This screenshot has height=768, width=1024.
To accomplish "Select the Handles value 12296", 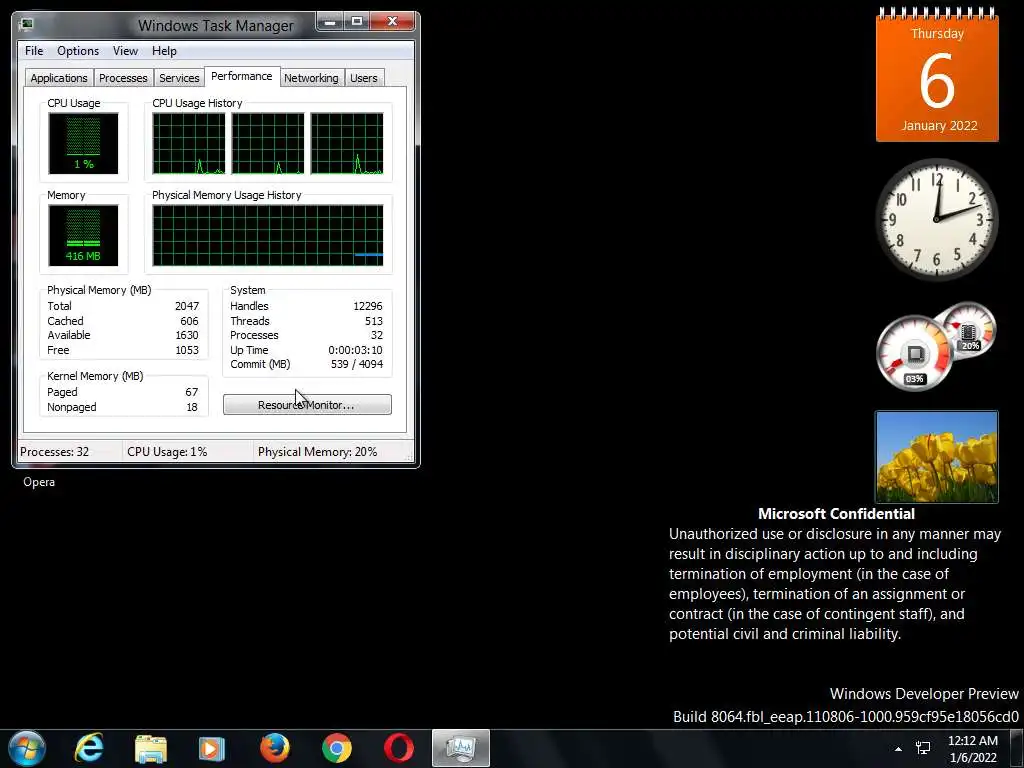I will point(368,306).
